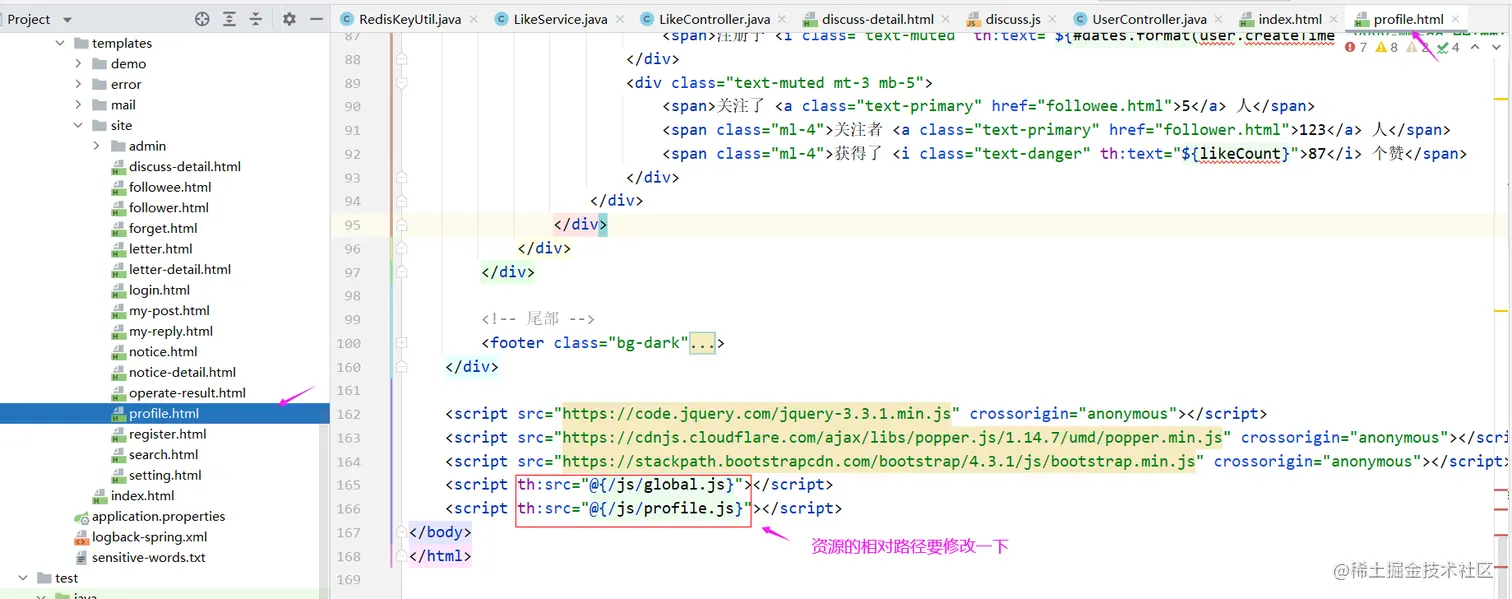Viewport: 1512px width, 599px height.
Task: Switch to the RedisKeyUtil.java tab
Action: click(x=409, y=19)
